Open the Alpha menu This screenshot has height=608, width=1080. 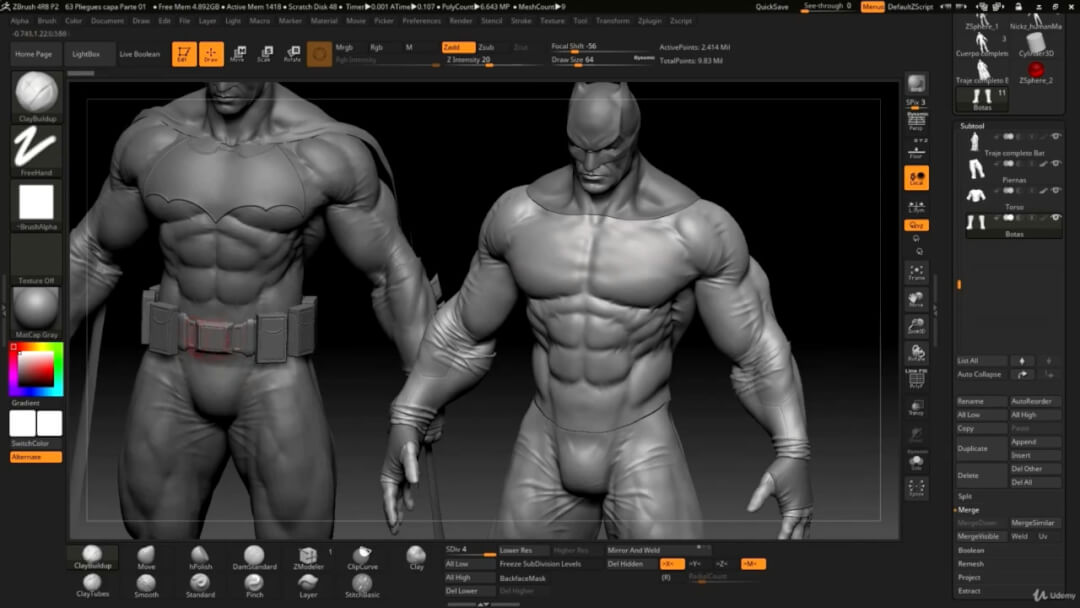(x=19, y=21)
